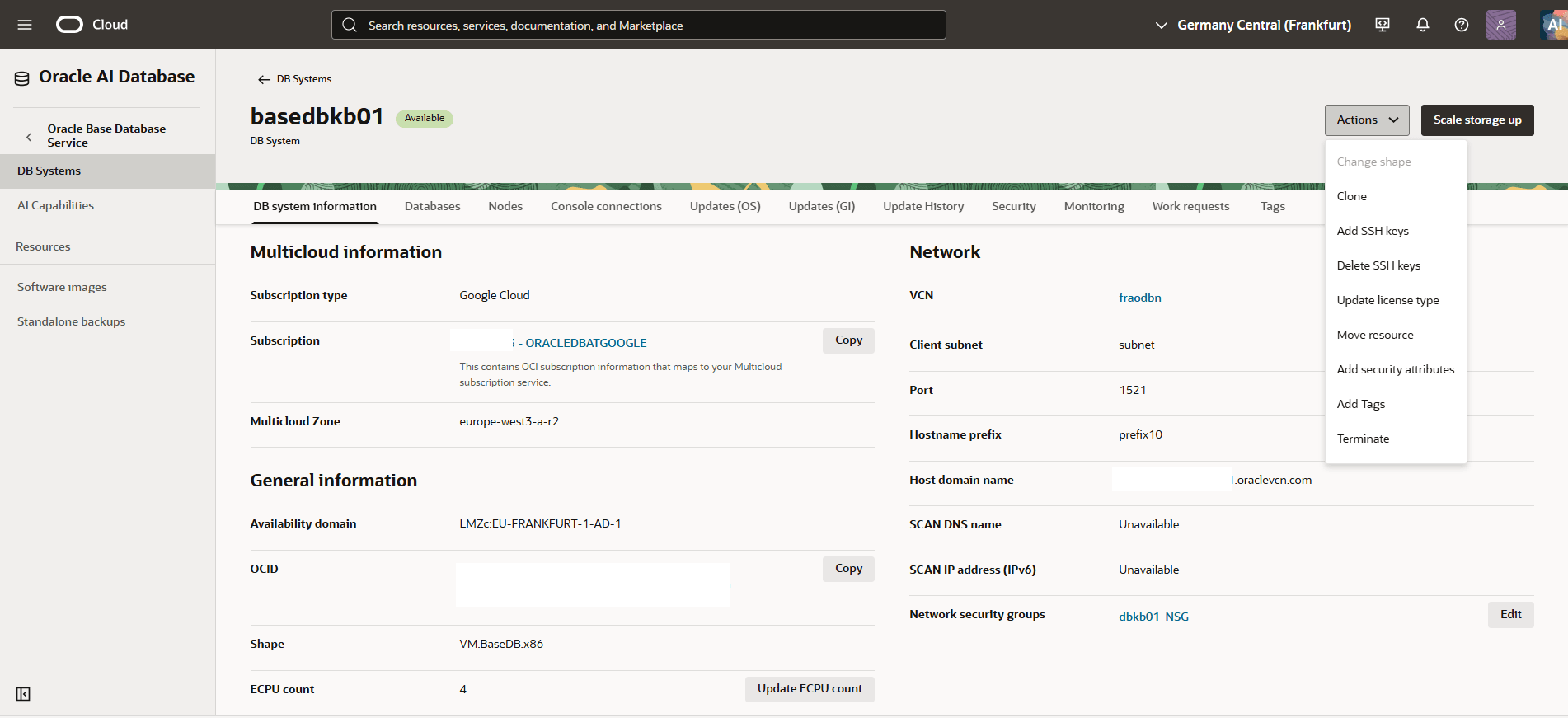Click the Oracle AI Database stack icon
This screenshot has width=1568, height=718.
click(22, 78)
